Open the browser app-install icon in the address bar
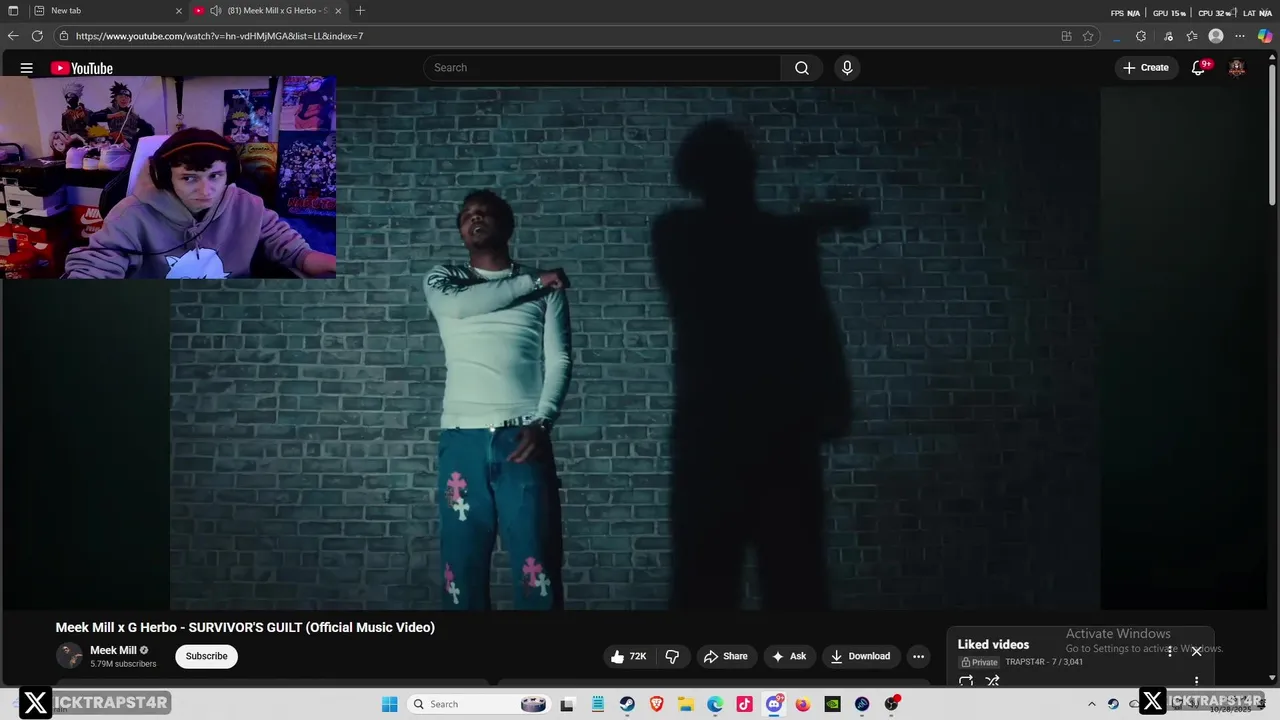The width and height of the screenshot is (1280, 720). point(1066,36)
